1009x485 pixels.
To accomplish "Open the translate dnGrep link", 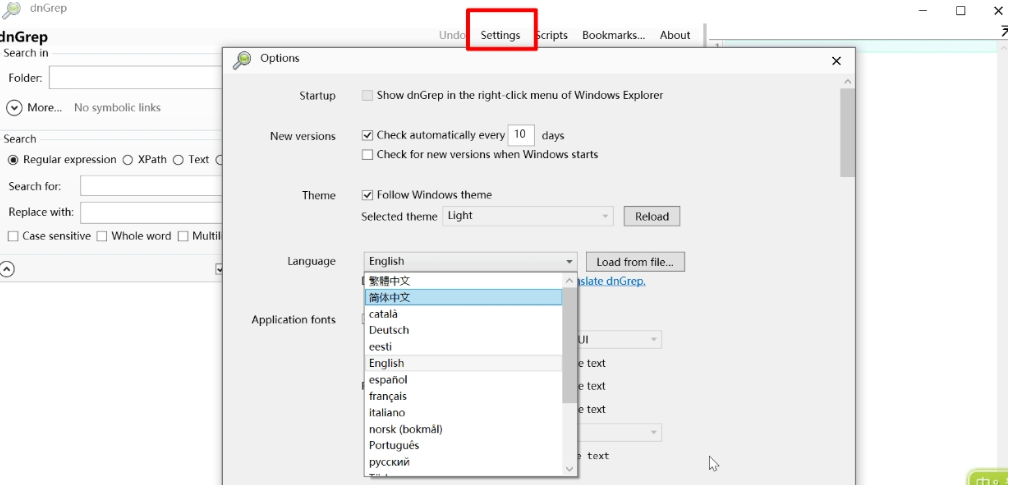I will click(612, 281).
